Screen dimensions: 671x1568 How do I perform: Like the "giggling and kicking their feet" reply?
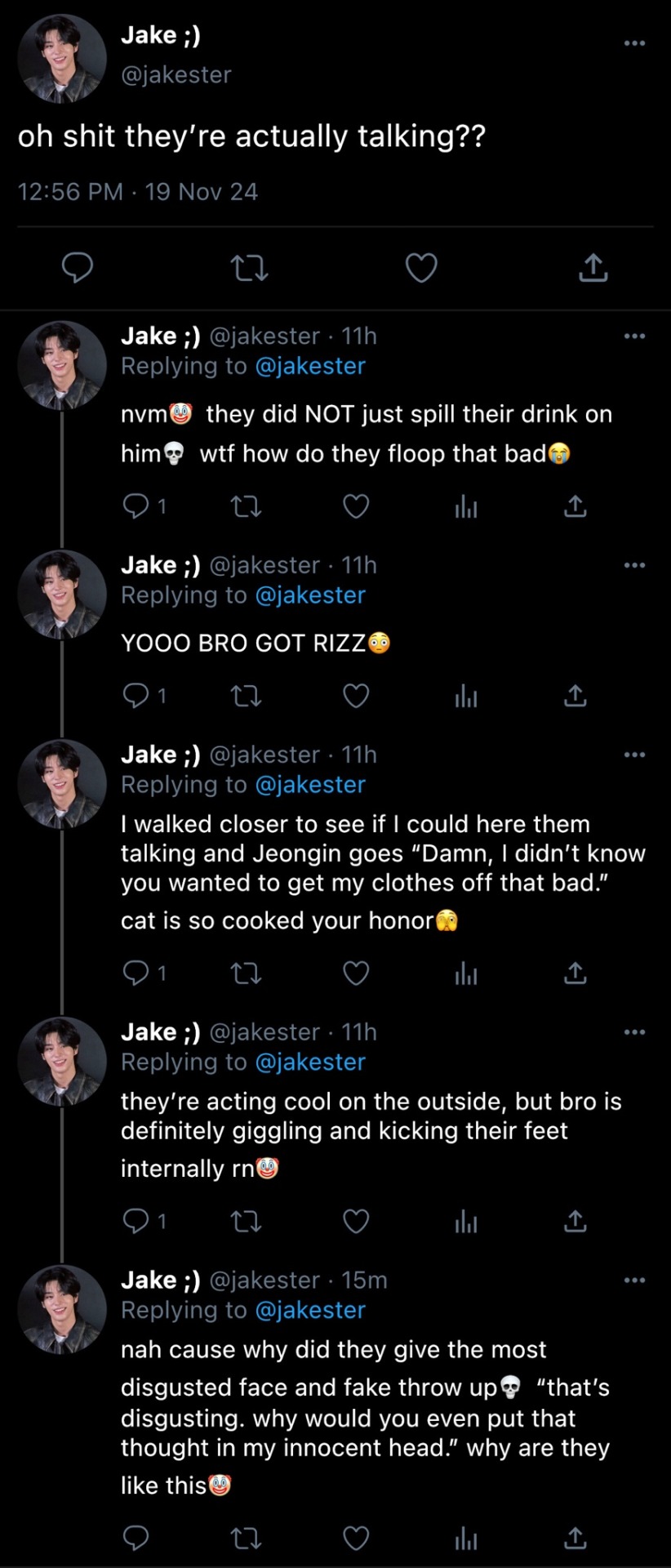(x=356, y=1221)
